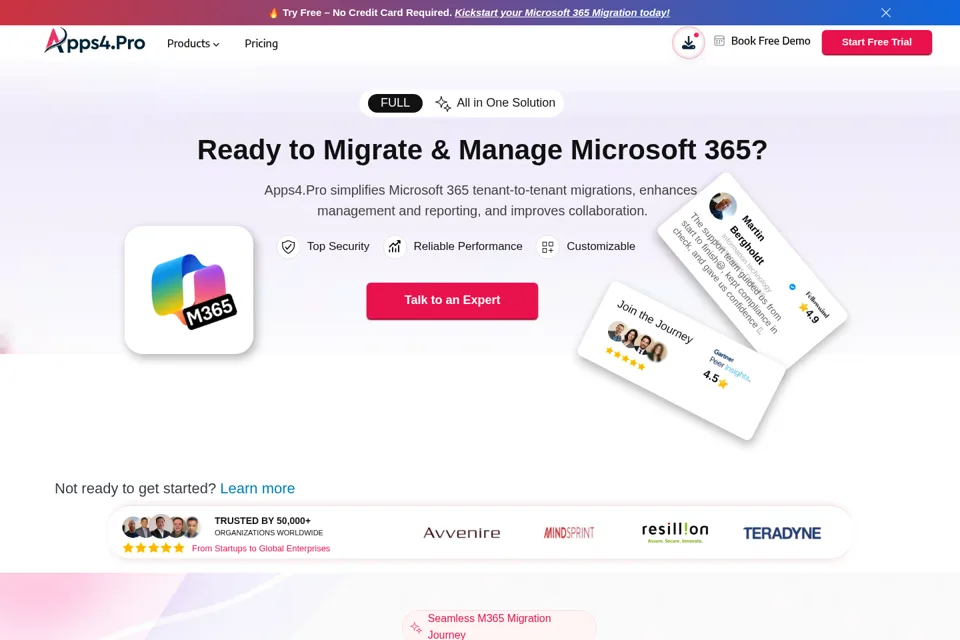Open Book Free Demo link
The width and height of the screenshot is (960, 640).
click(770, 41)
